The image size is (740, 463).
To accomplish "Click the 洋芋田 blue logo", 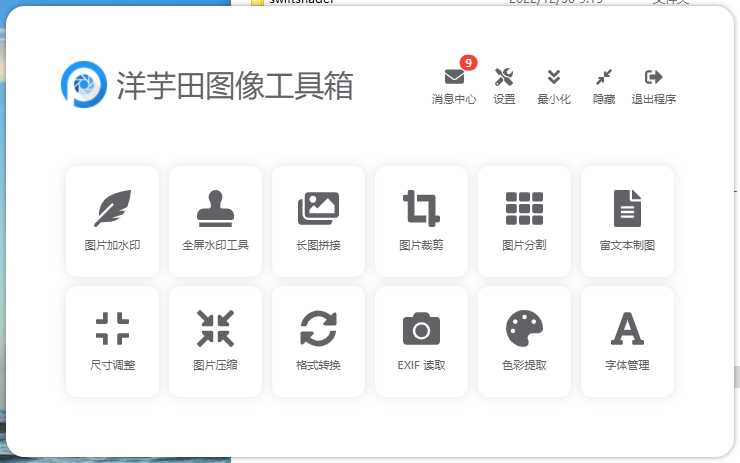I will pyautogui.click(x=84, y=84).
